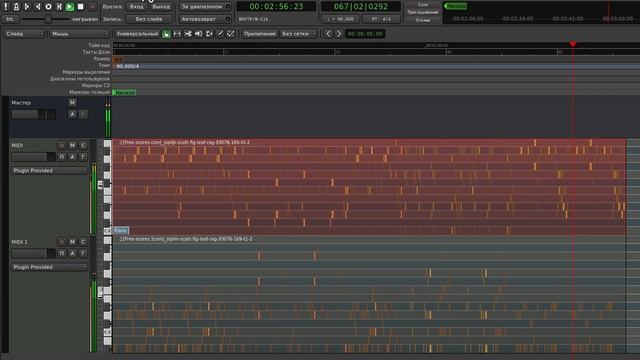Click the nudge clock 00:00:05:00
Image resolution: width=640 pixels, height=360 pixels.
click(365, 34)
